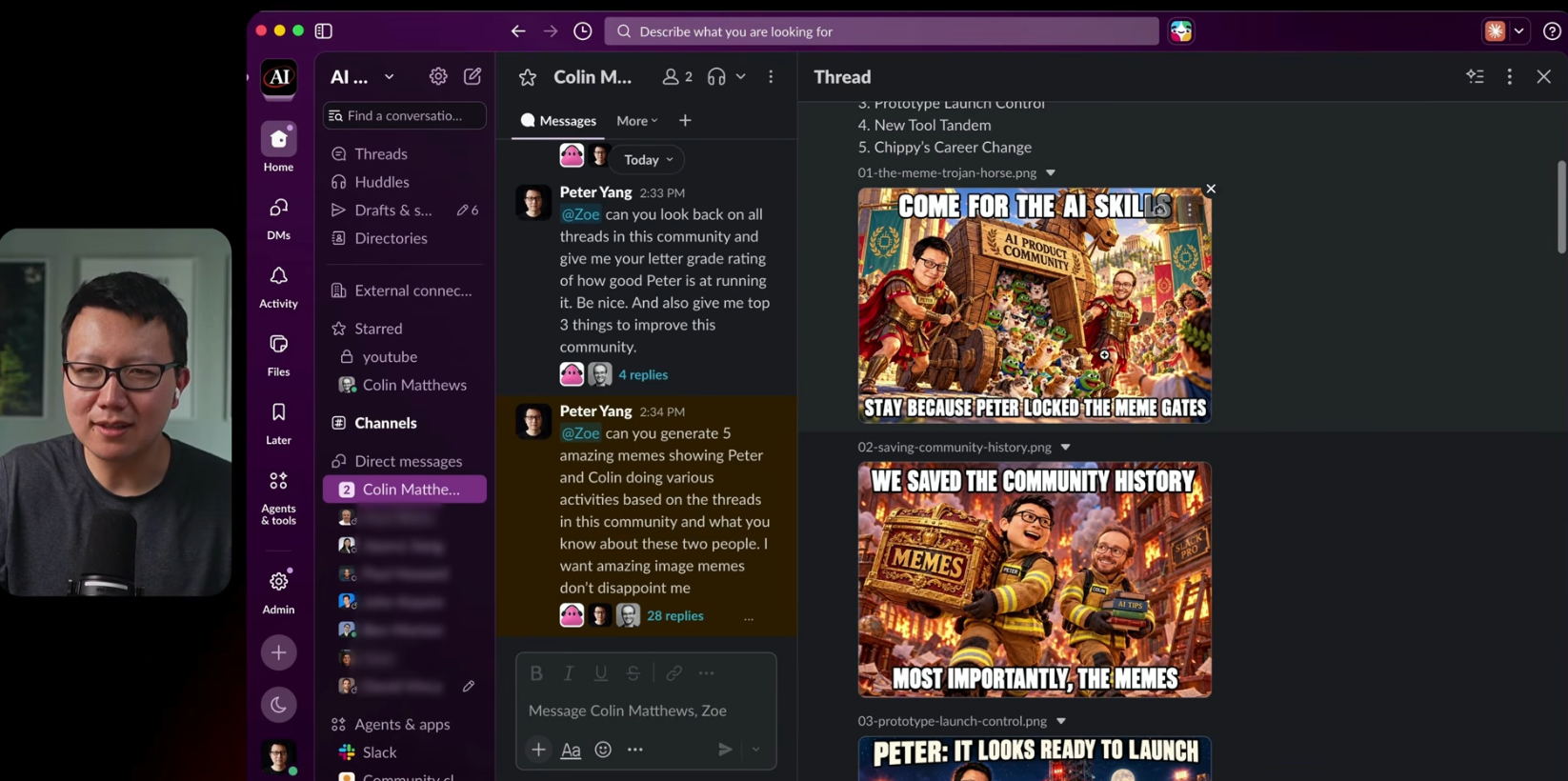Expand the Direct messages section
The image size is (1568, 781).
click(x=408, y=461)
